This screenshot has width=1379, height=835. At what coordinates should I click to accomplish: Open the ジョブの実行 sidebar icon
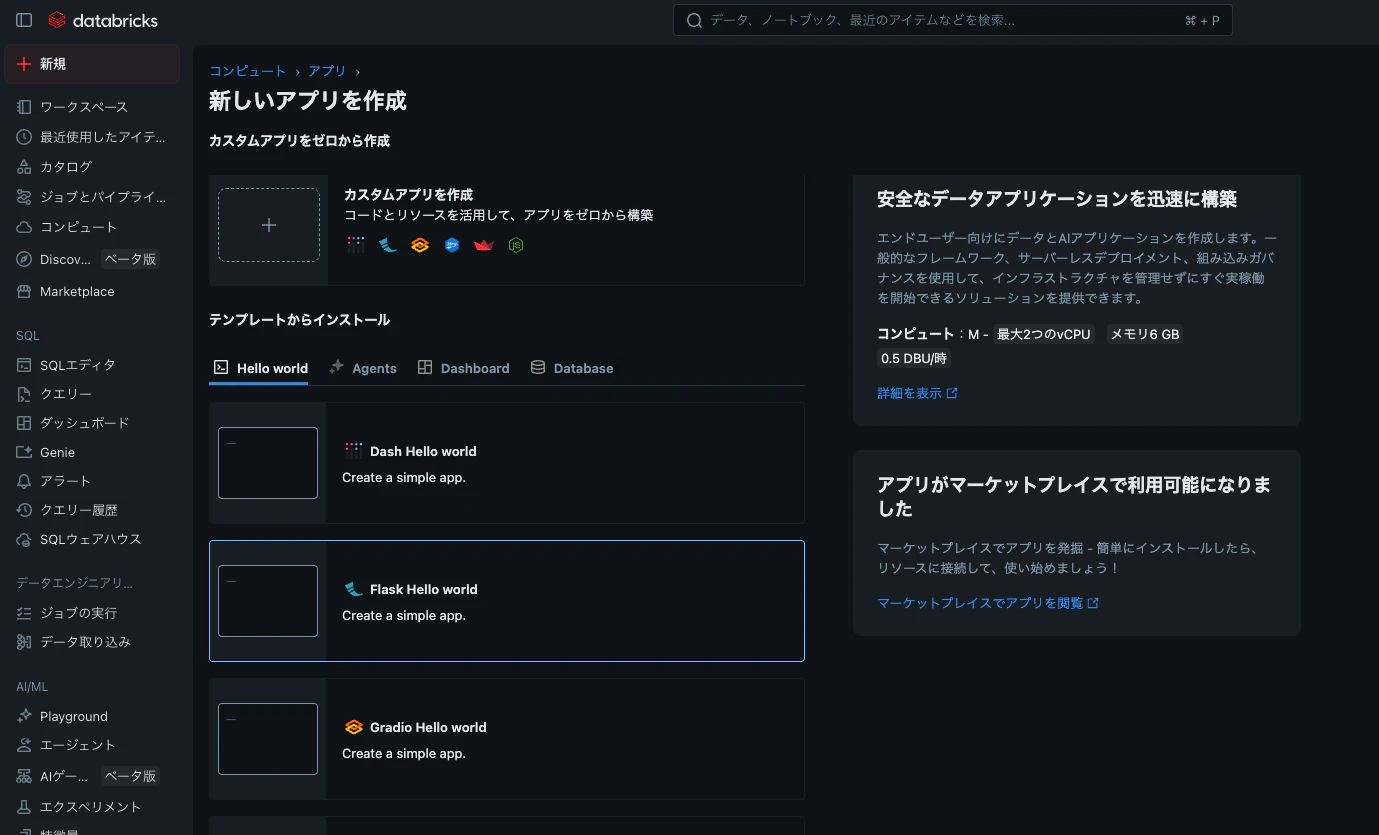click(24, 613)
